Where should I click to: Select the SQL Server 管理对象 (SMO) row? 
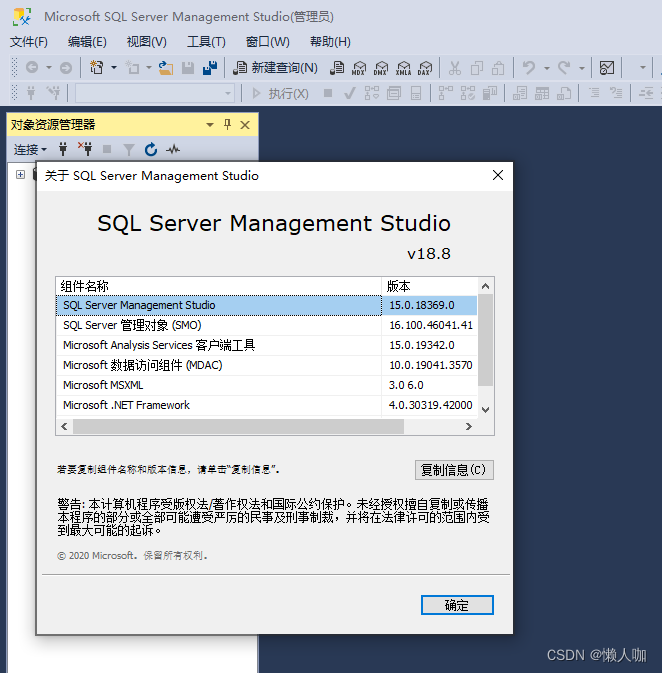tap(266, 325)
